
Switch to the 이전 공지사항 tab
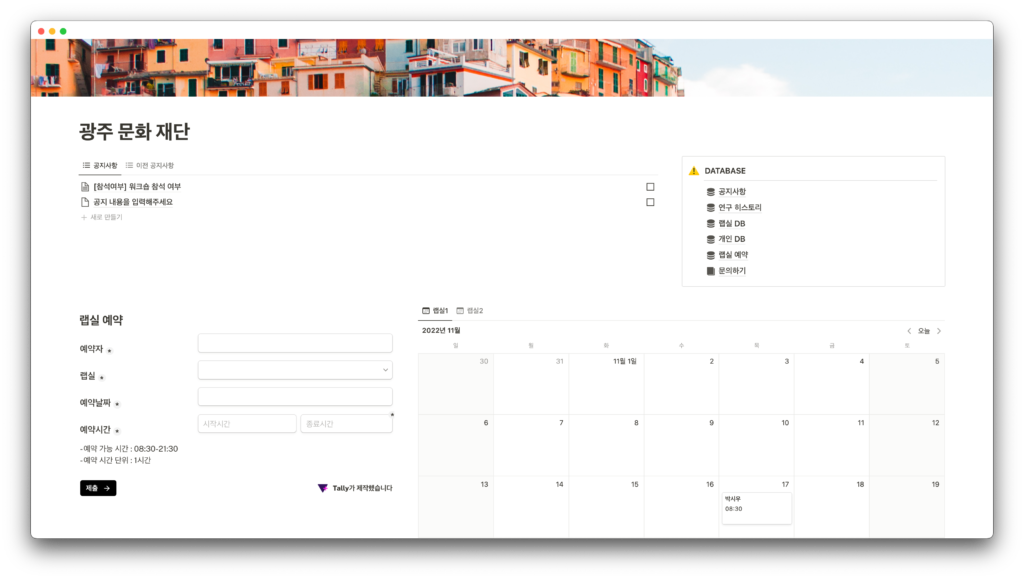[x=149, y=165]
